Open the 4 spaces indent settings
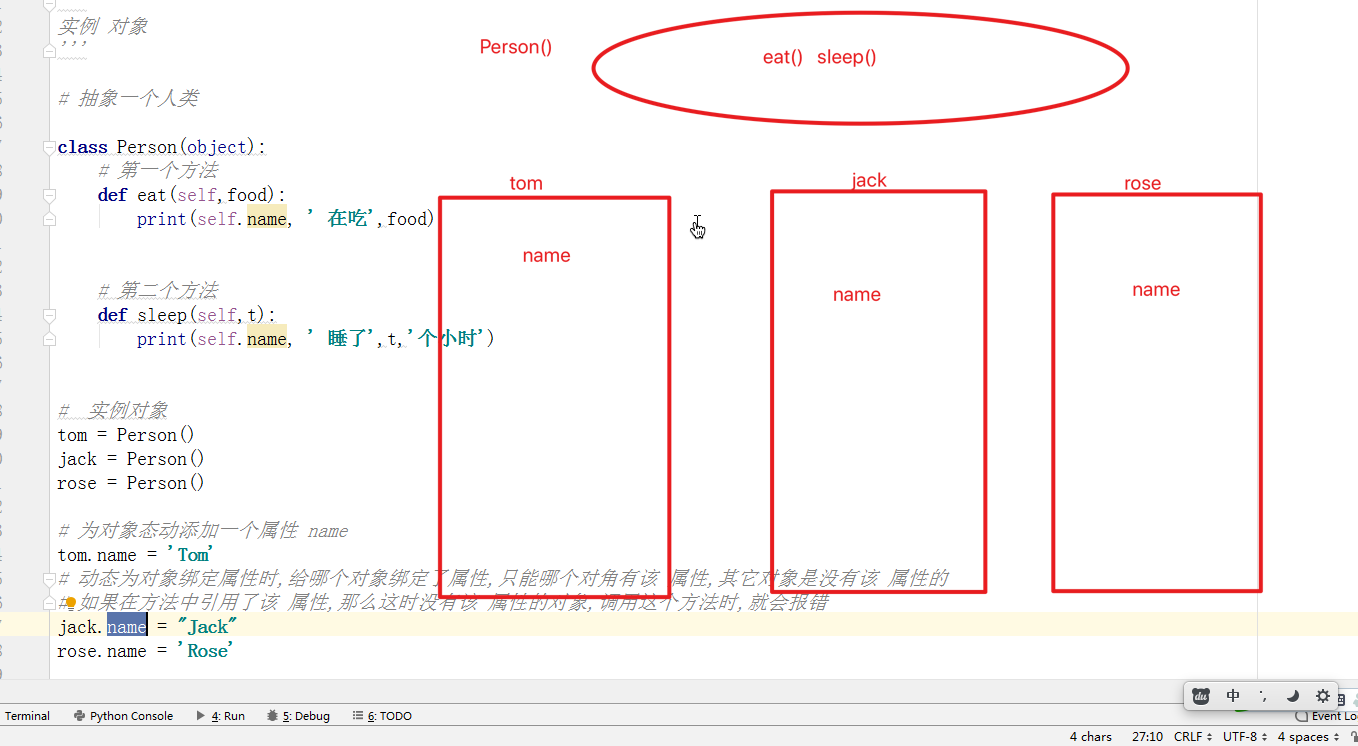The height and width of the screenshot is (746, 1358). 1308,737
